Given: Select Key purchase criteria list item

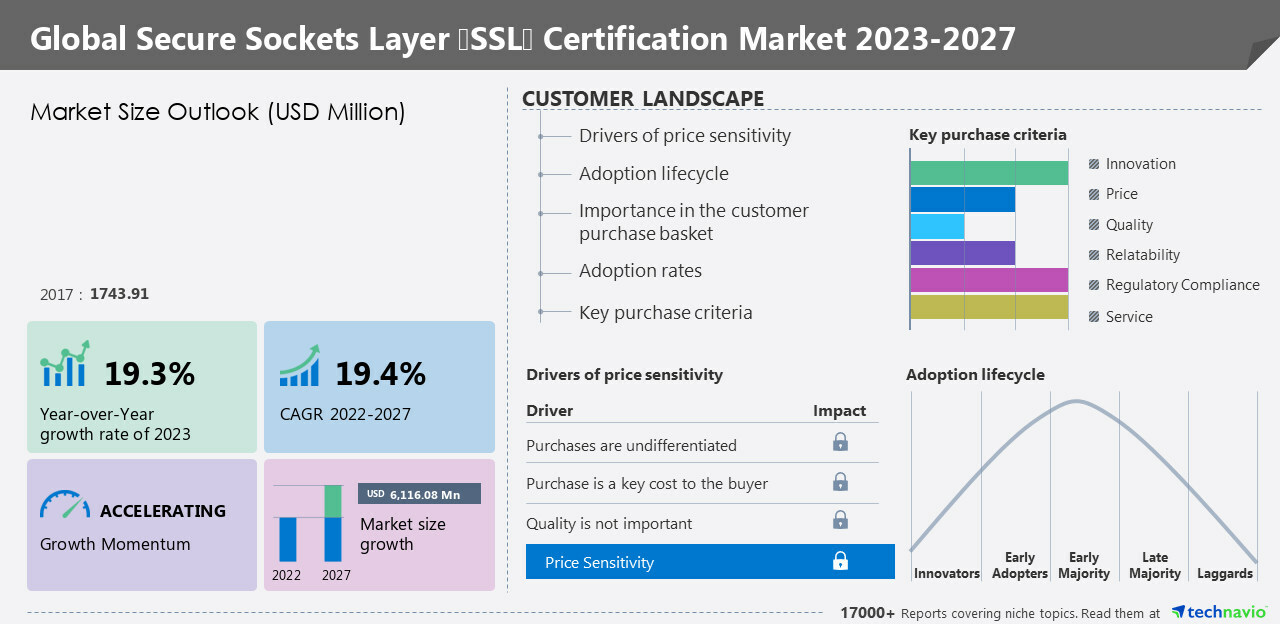Looking at the screenshot, I should click(x=665, y=313).
